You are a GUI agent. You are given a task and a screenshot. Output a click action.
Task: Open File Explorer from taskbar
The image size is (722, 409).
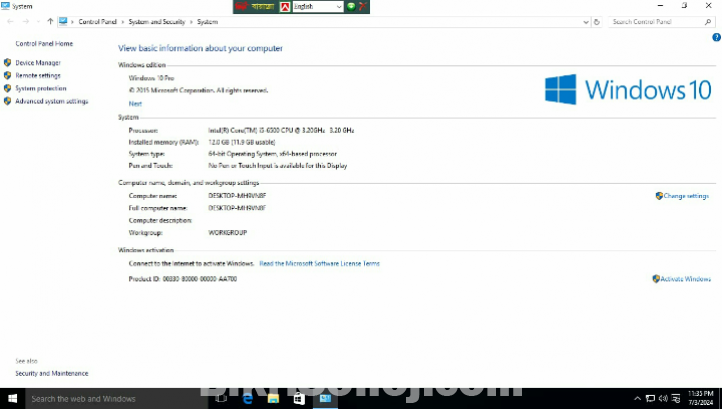point(274,399)
